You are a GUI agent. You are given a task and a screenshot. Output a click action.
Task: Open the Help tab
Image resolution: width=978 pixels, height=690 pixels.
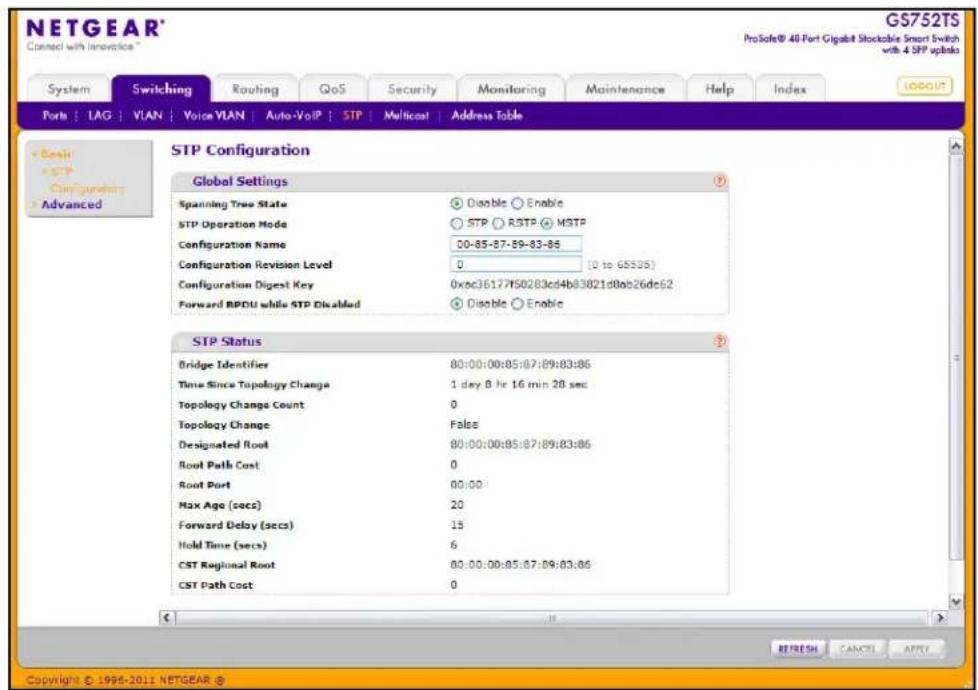[719, 89]
